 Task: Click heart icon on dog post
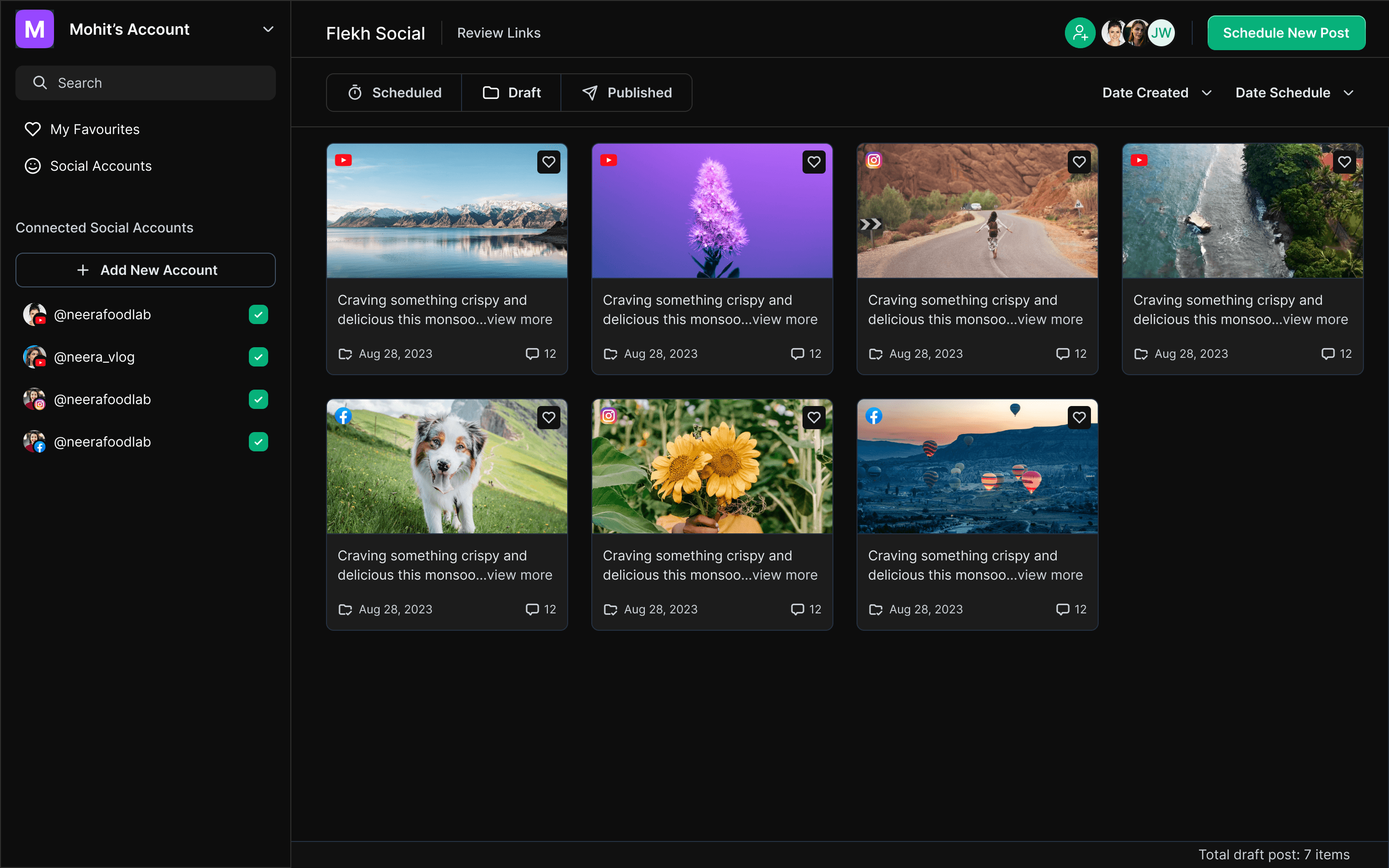tap(548, 417)
